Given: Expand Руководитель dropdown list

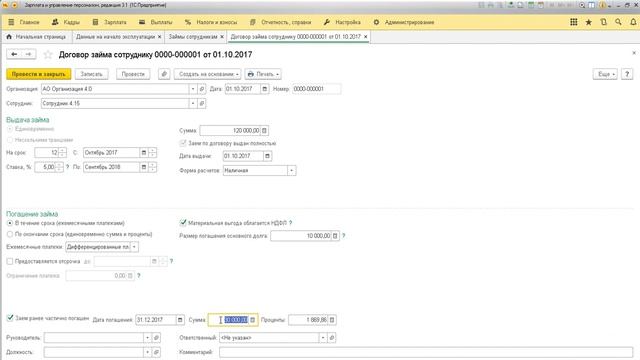Looking at the screenshot, I should [147, 338].
